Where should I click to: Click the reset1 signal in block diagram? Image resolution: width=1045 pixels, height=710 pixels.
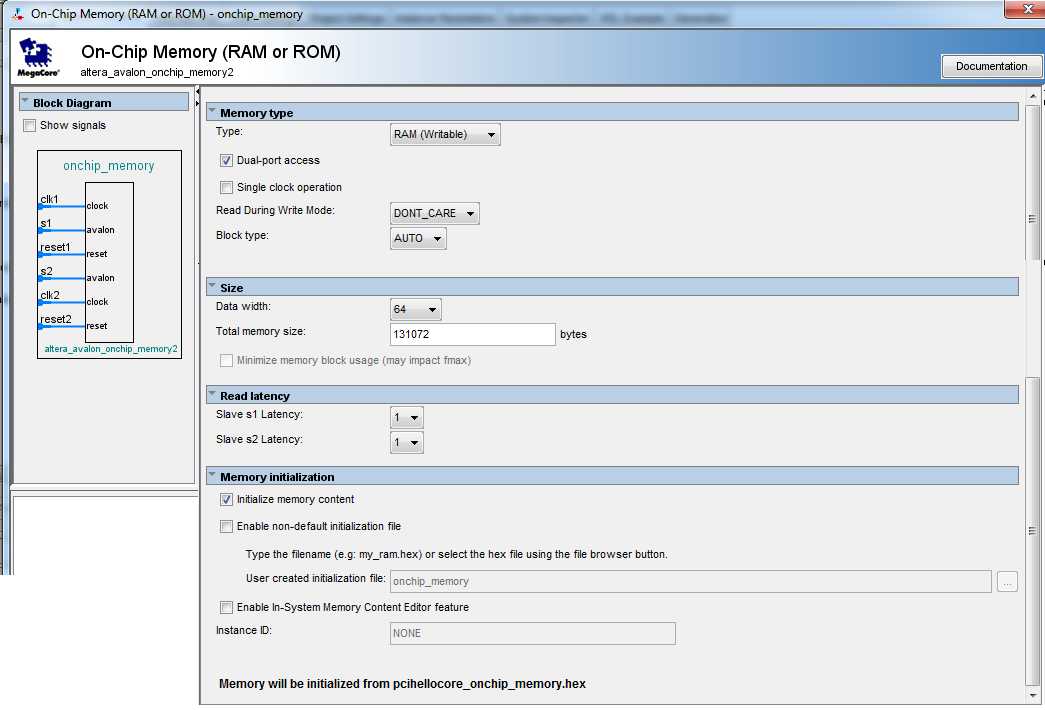(x=55, y=247)
